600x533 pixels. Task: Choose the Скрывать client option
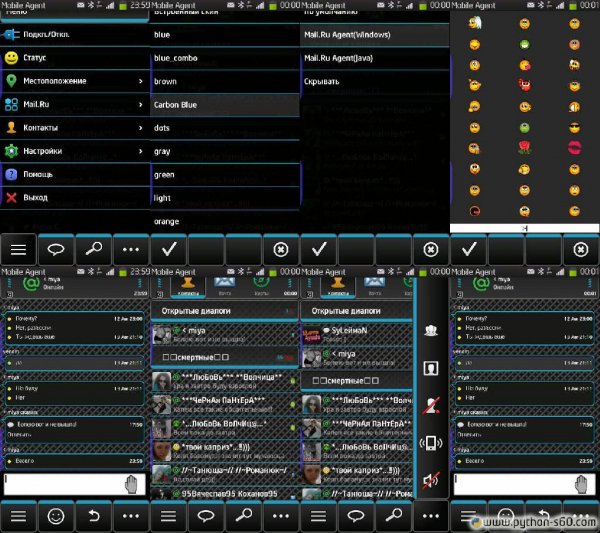(375, 81)
